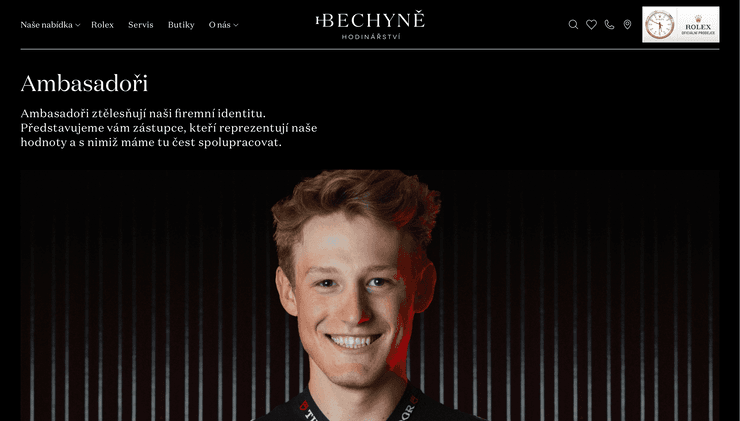The height and width of the screenshot is (421, 740).
Task: Open the Butiky navigation link
Action: click(x=181, y=25)
